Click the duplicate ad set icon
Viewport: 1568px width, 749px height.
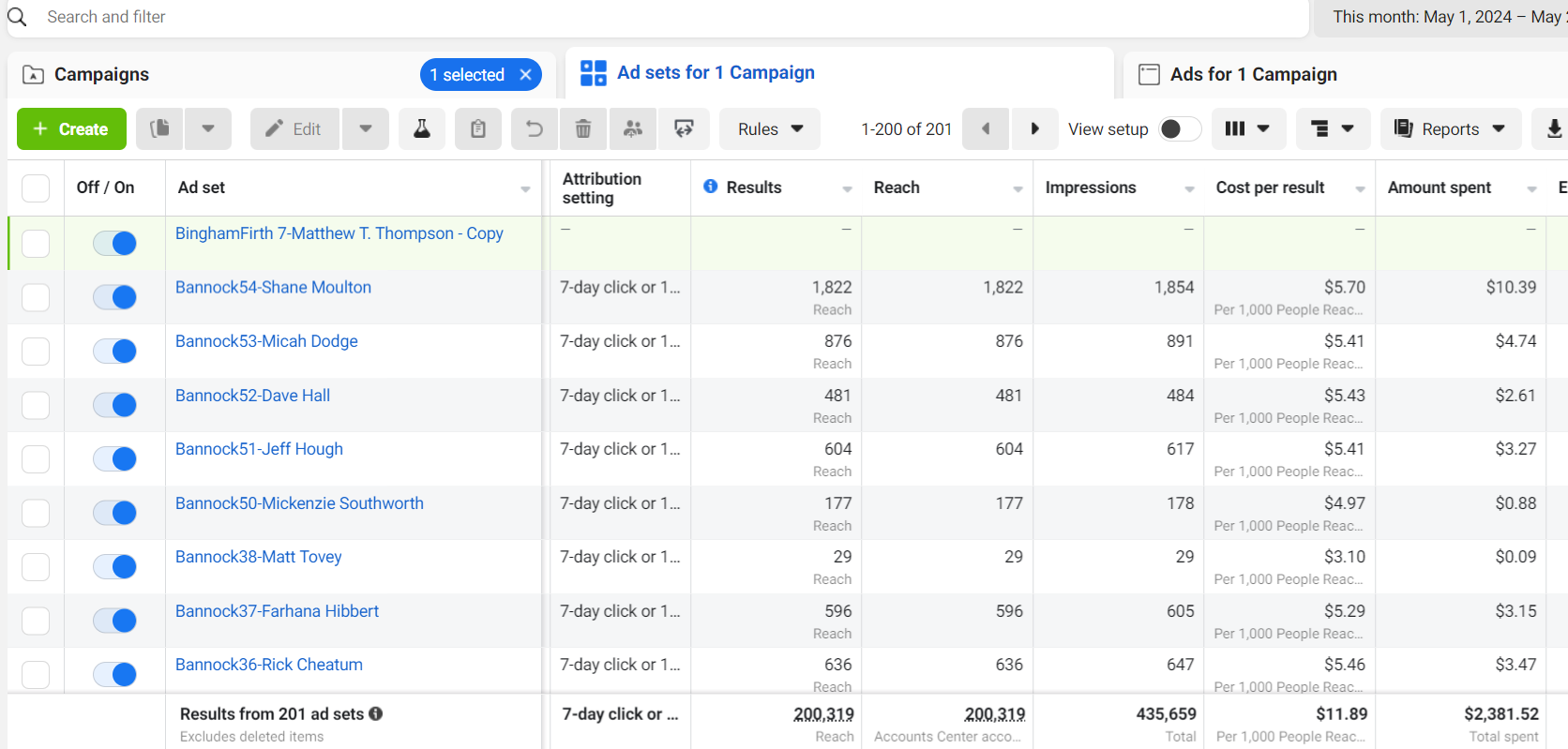[x=160, y=128]
